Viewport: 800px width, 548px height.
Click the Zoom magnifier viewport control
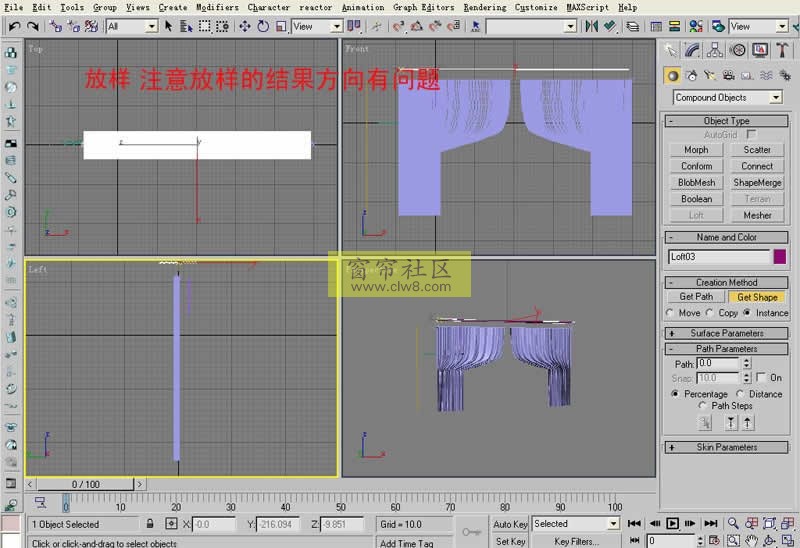(x=733, y=524)
